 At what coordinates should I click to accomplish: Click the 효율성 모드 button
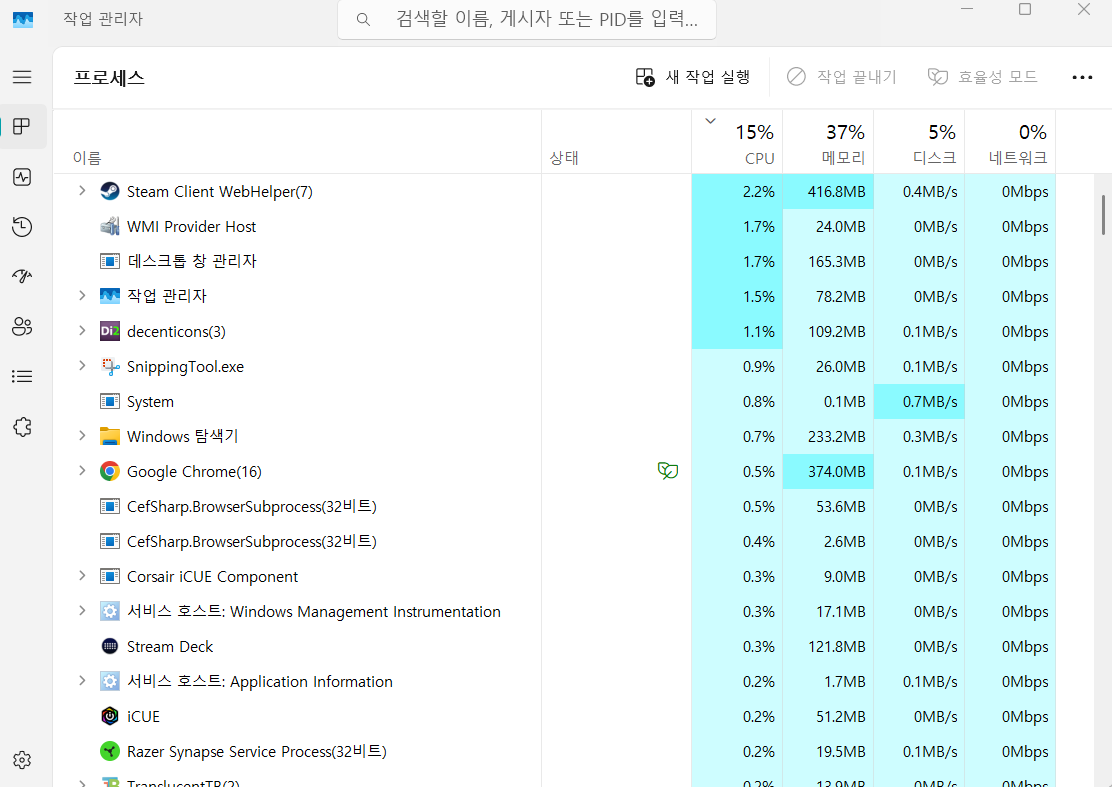983,77
